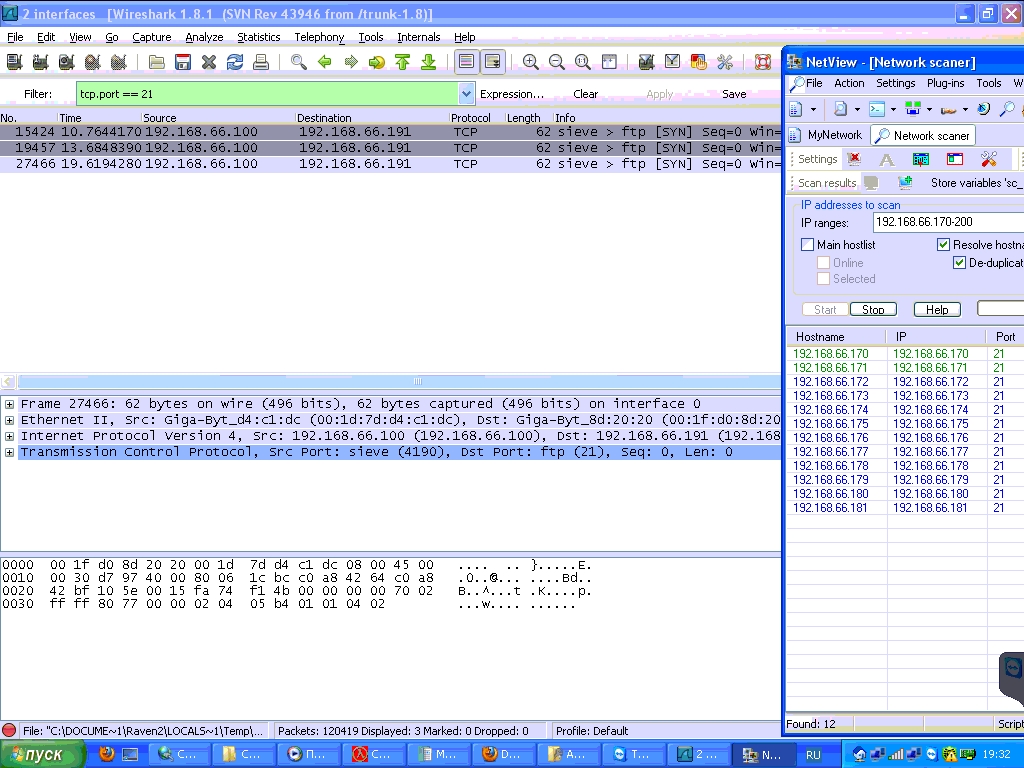Image resolution: width=1024 pixels, height=768 pixels.
Task: Click the tcp.port == 21 filter field
Action: tap(267, 94)
